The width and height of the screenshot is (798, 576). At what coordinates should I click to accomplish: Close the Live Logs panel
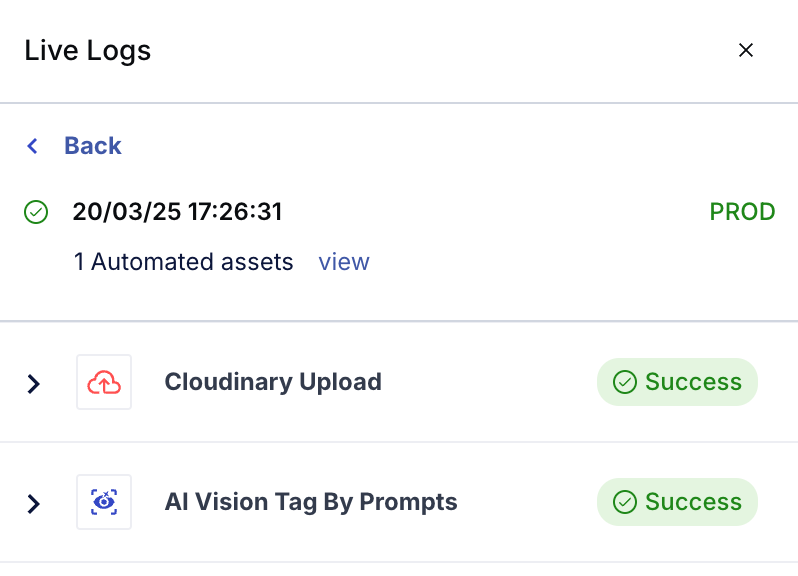[745, 50]
